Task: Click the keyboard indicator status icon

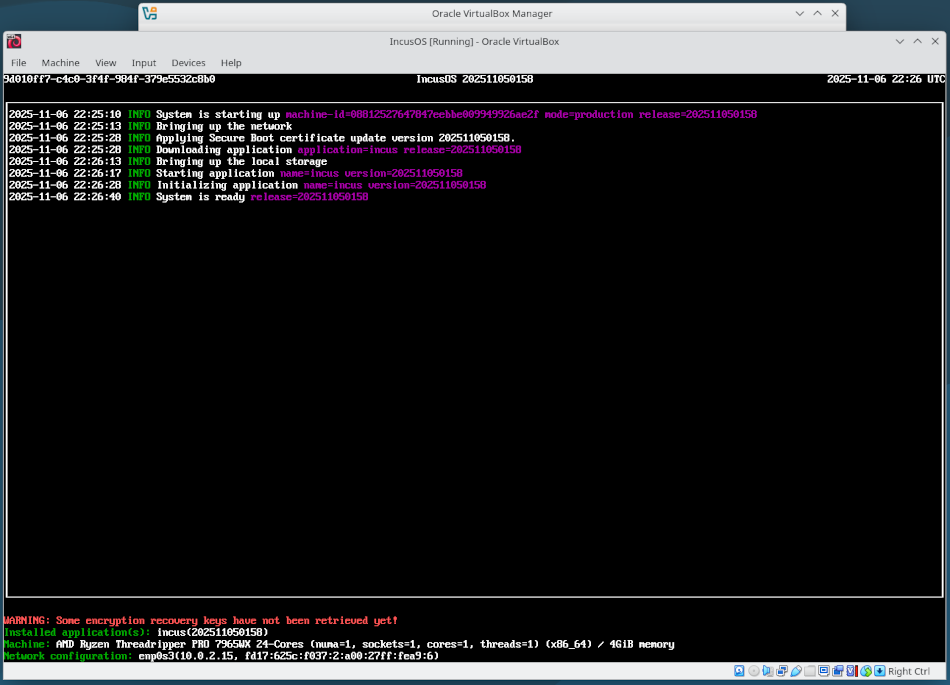Action: pos(878,670)
